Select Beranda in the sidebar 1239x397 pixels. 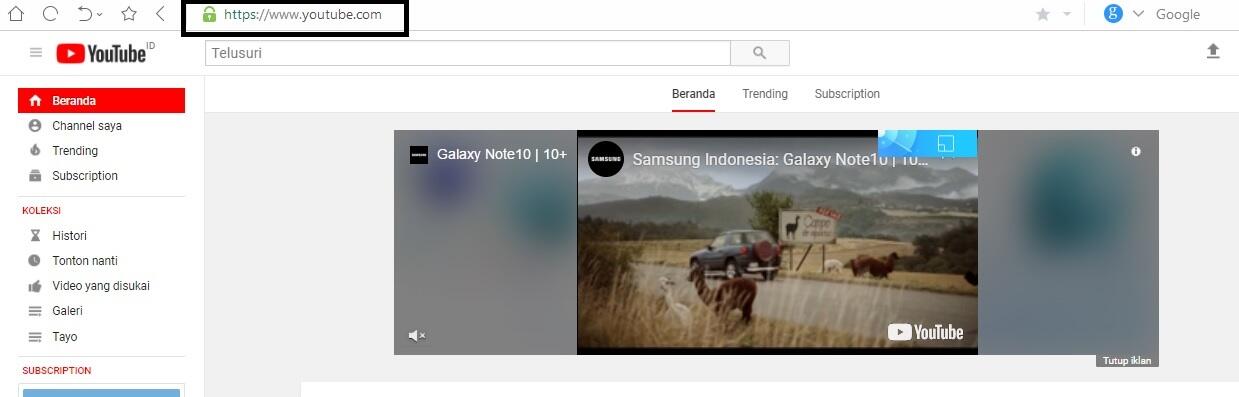tap(101, 101)
